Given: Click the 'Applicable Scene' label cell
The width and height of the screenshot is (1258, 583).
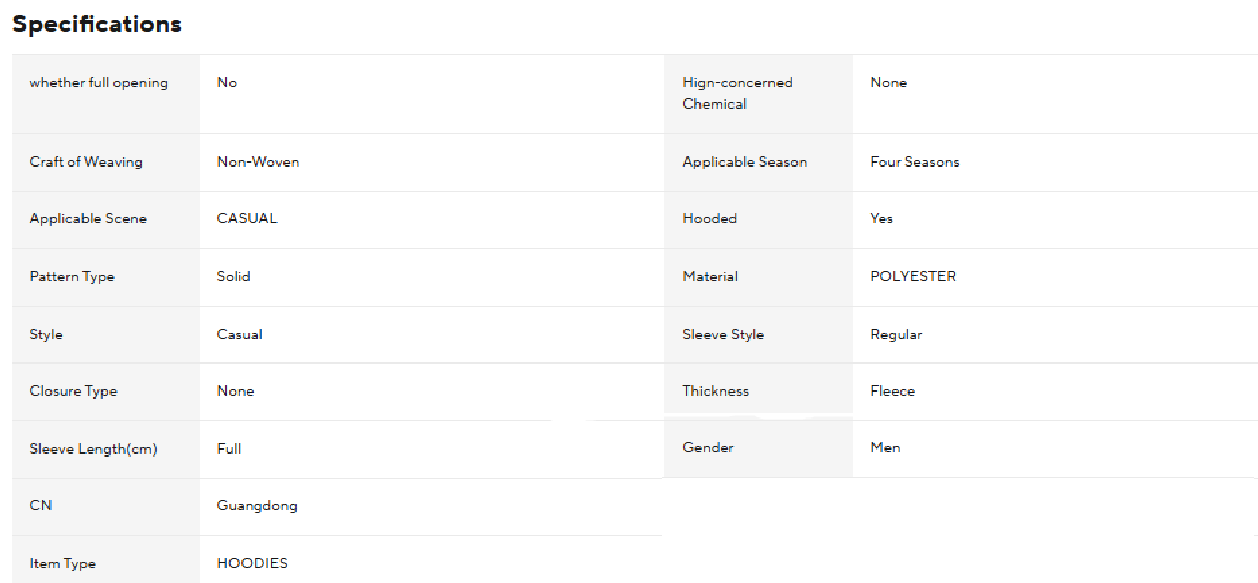Looking at the screenshot, I should tap(88, 219).
